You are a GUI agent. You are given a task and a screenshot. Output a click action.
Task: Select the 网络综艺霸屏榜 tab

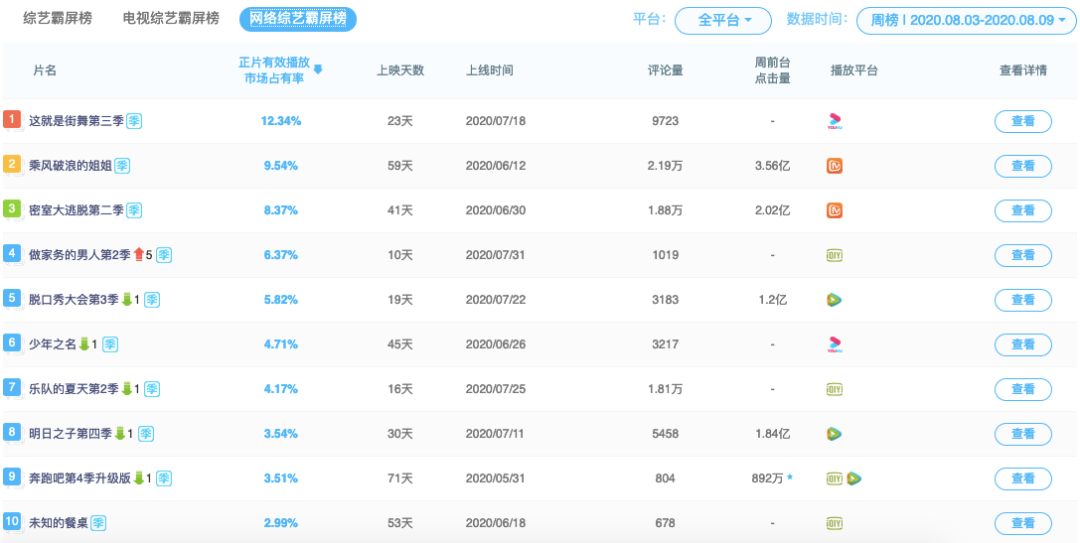[x=298, y=19]
